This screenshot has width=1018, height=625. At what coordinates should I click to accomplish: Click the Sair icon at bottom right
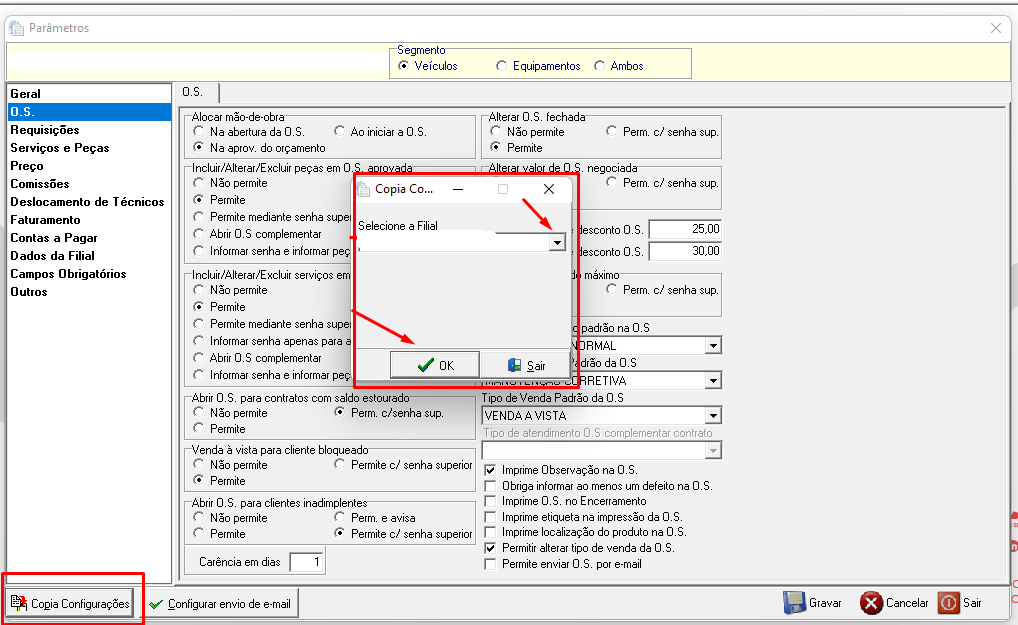[948, 603]
